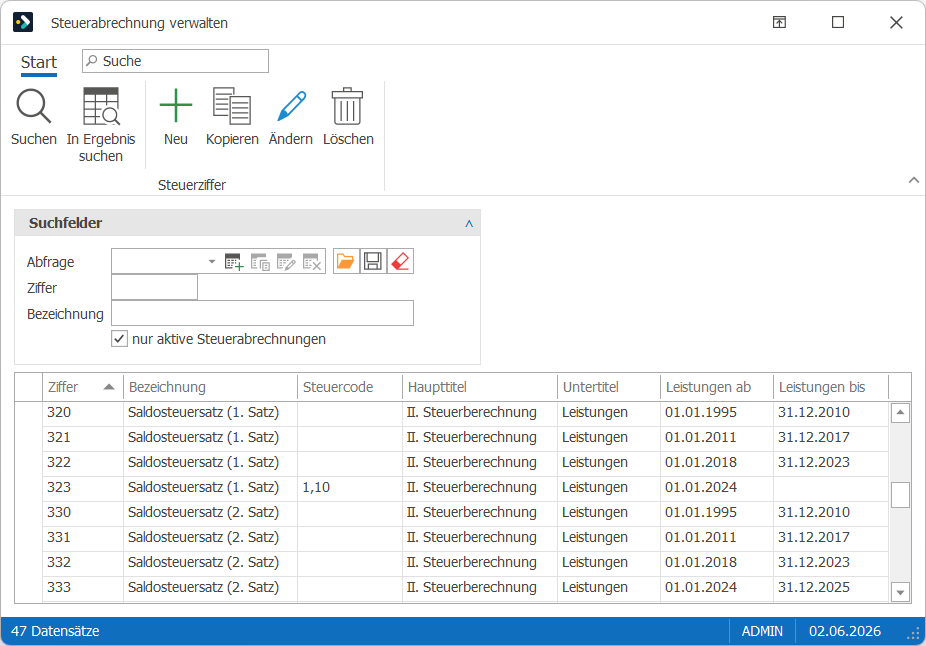The image size is (926, 646).
Task: Click ADMIN in status bar
Action: click(762, 631)
